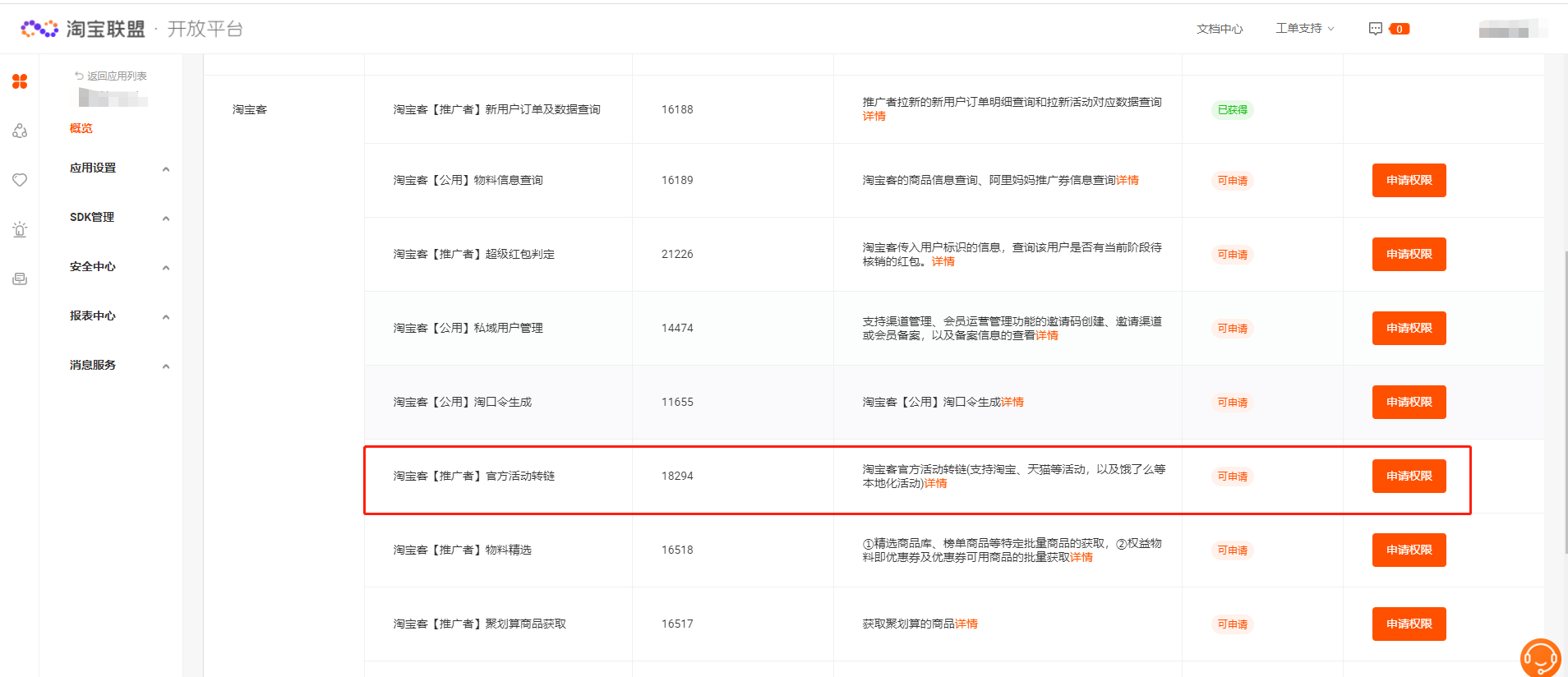Select text 淘宝客【公用】私域用户管理

468,328
